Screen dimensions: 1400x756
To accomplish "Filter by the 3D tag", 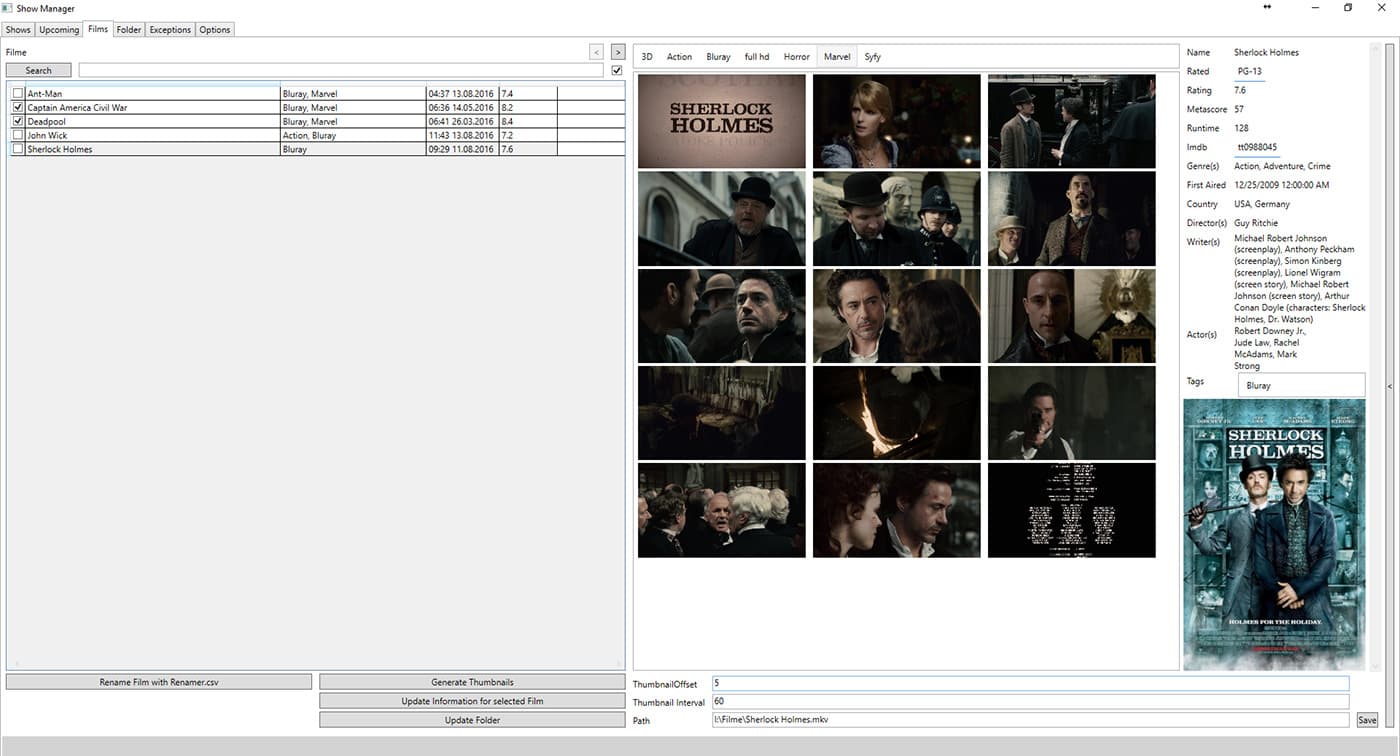I will (647, 57).
